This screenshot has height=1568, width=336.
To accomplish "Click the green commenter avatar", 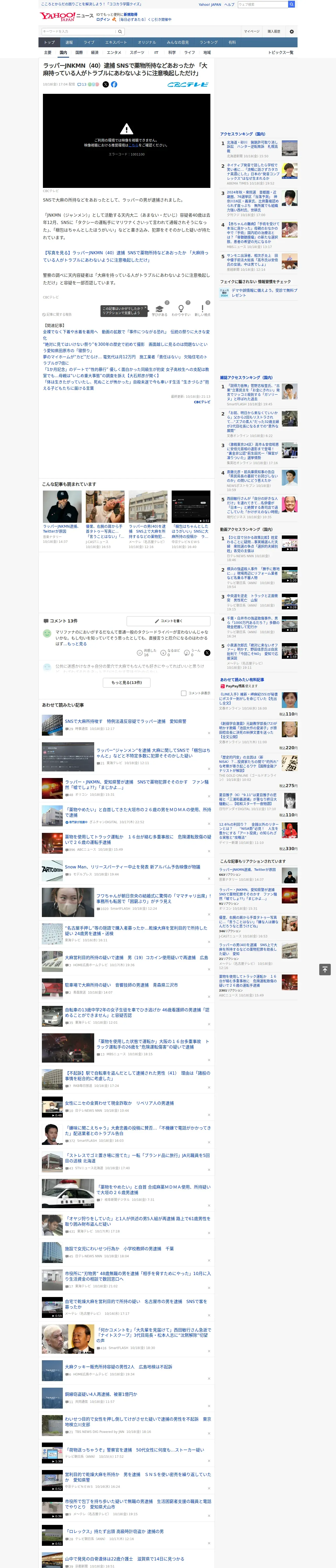I will (x=47, y=634).
